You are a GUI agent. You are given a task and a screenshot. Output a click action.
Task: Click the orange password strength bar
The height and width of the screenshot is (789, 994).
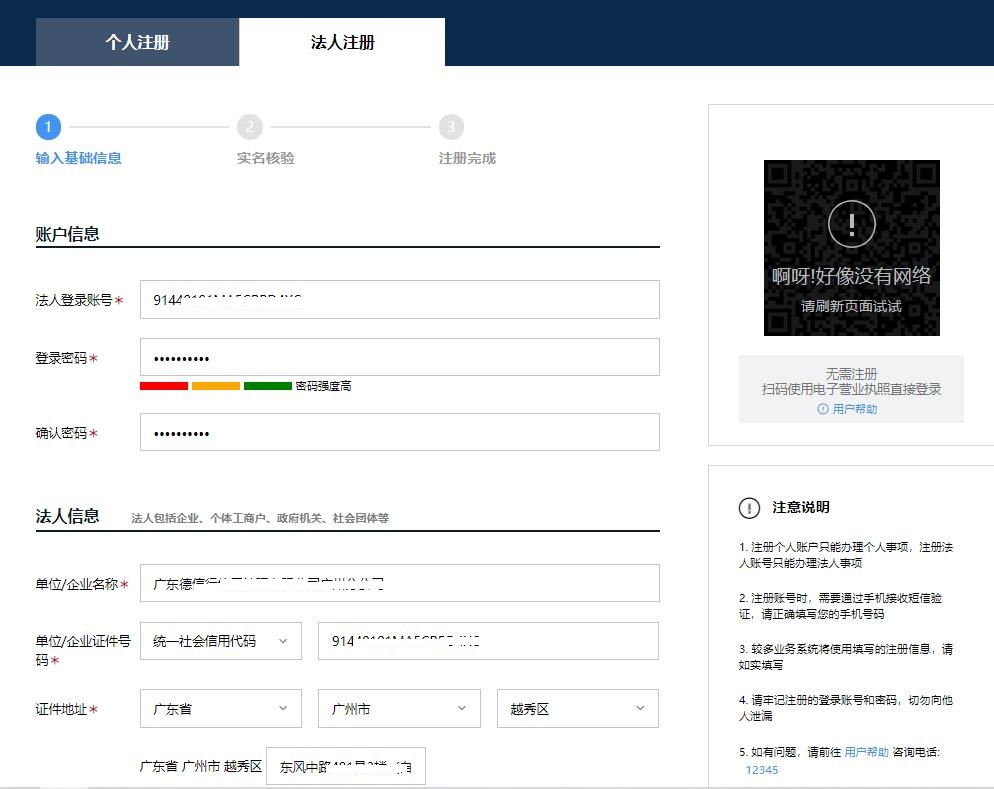[x=216, y=386]
